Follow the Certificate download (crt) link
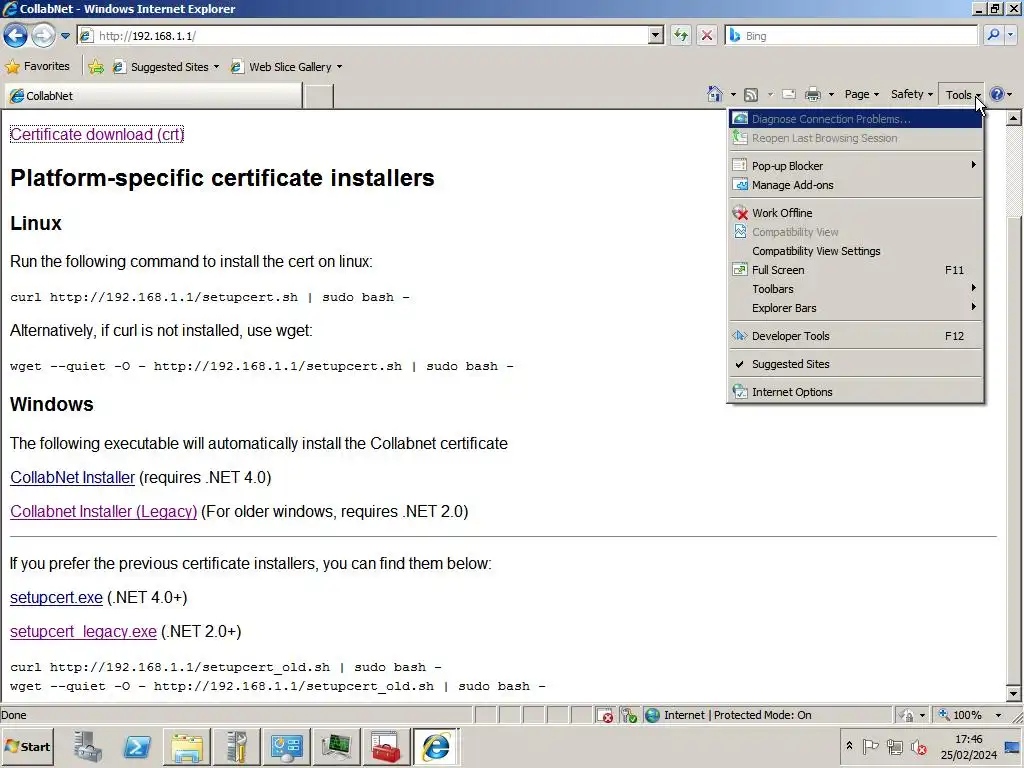This screenshot has height=768, width=1024. (97, 134)
